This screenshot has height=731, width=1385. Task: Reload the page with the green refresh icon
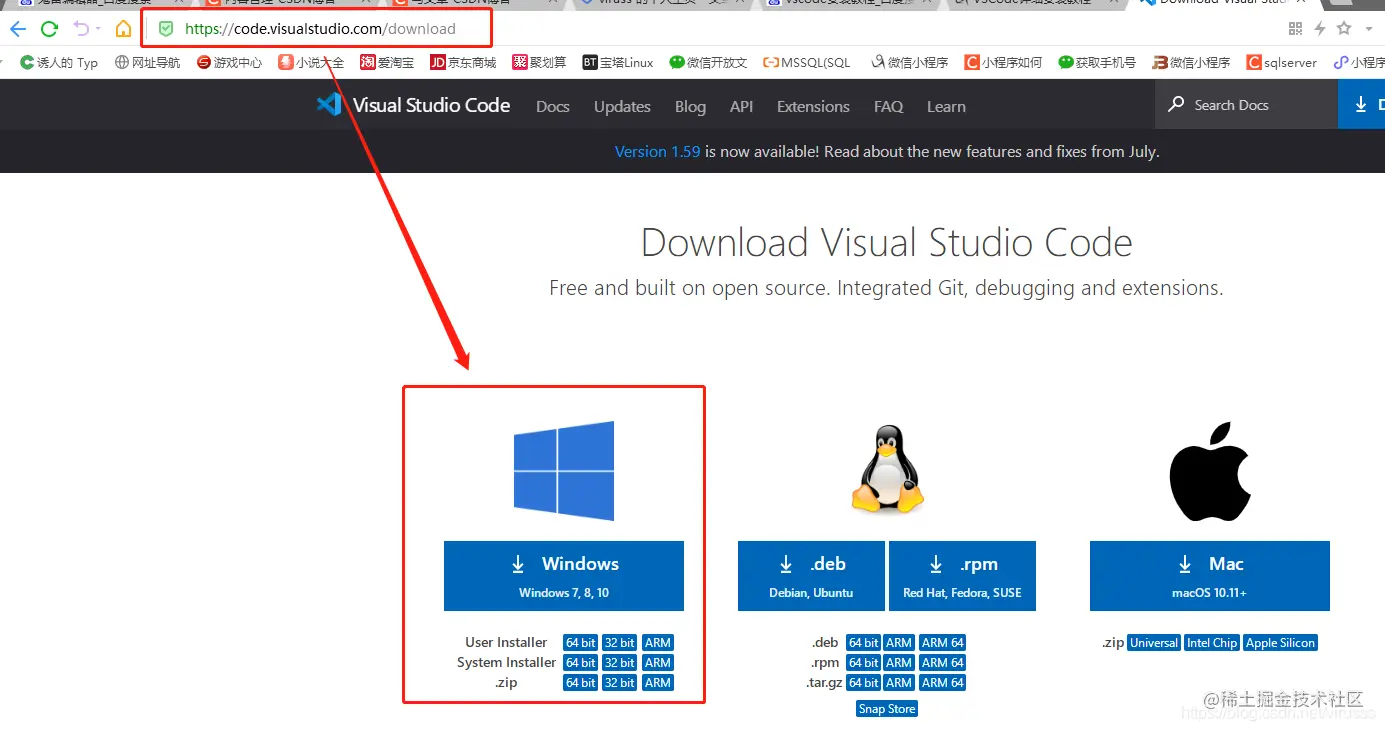(x=49, y=29)
